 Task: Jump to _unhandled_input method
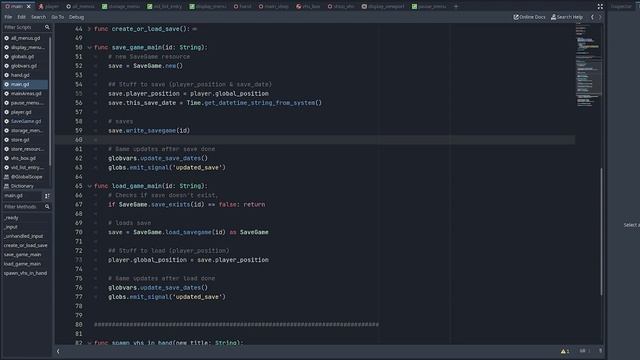[23, 236]
